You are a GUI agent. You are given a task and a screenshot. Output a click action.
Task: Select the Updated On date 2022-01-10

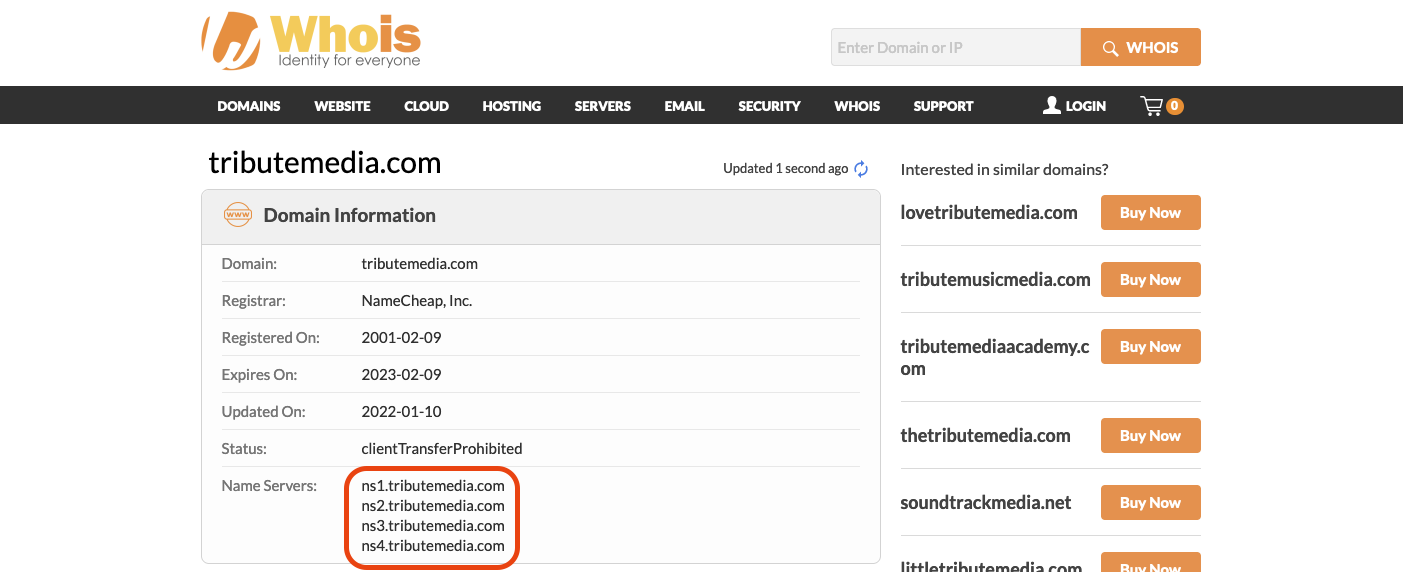click(x=401, y=411)
